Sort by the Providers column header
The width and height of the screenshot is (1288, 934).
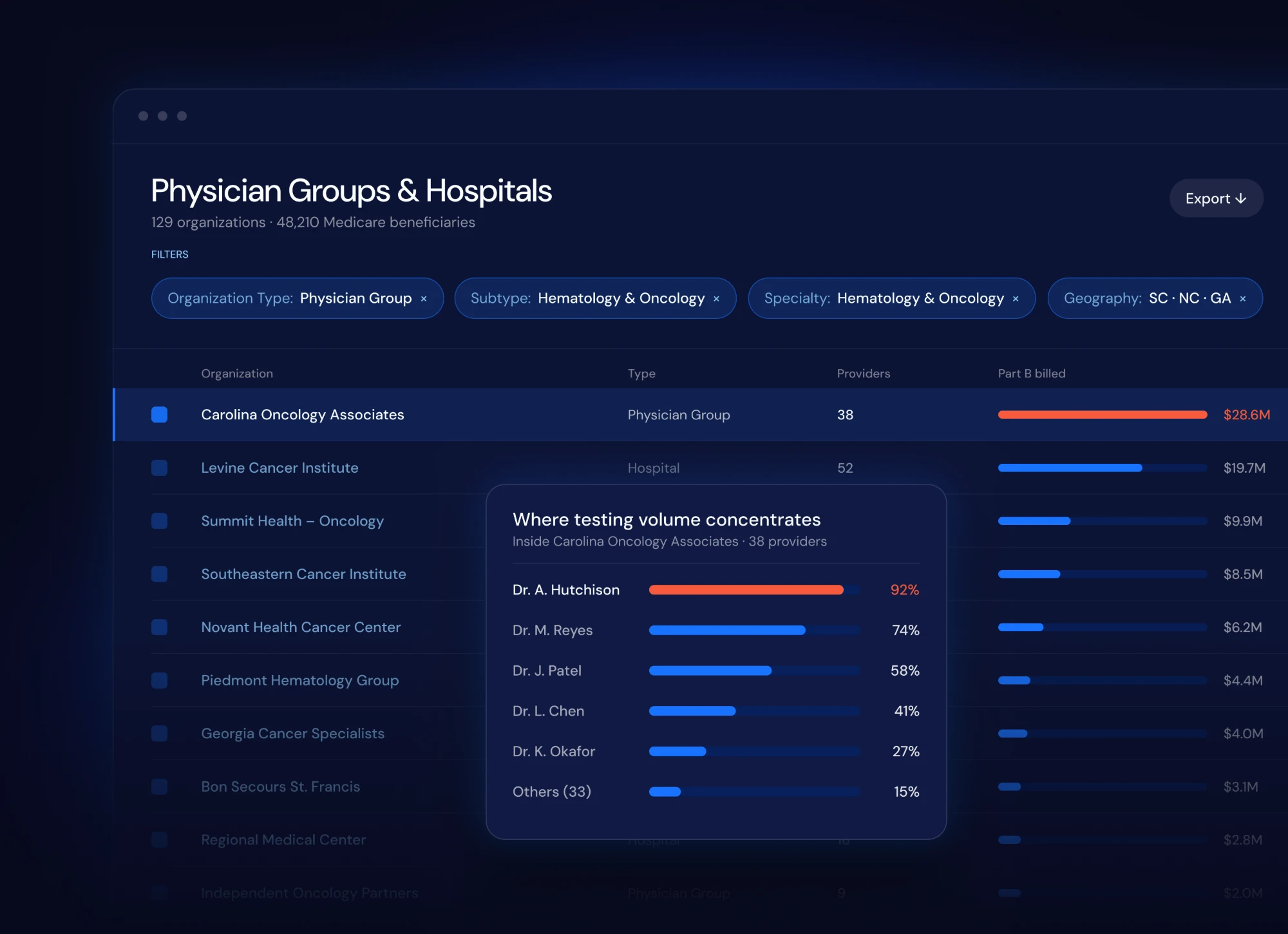pyautogui.click(x=863, y=374)
